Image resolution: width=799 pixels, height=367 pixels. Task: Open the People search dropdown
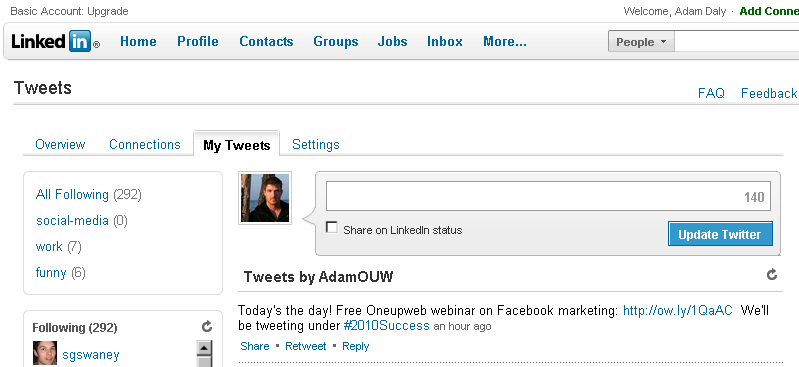(x=641, y=42)
